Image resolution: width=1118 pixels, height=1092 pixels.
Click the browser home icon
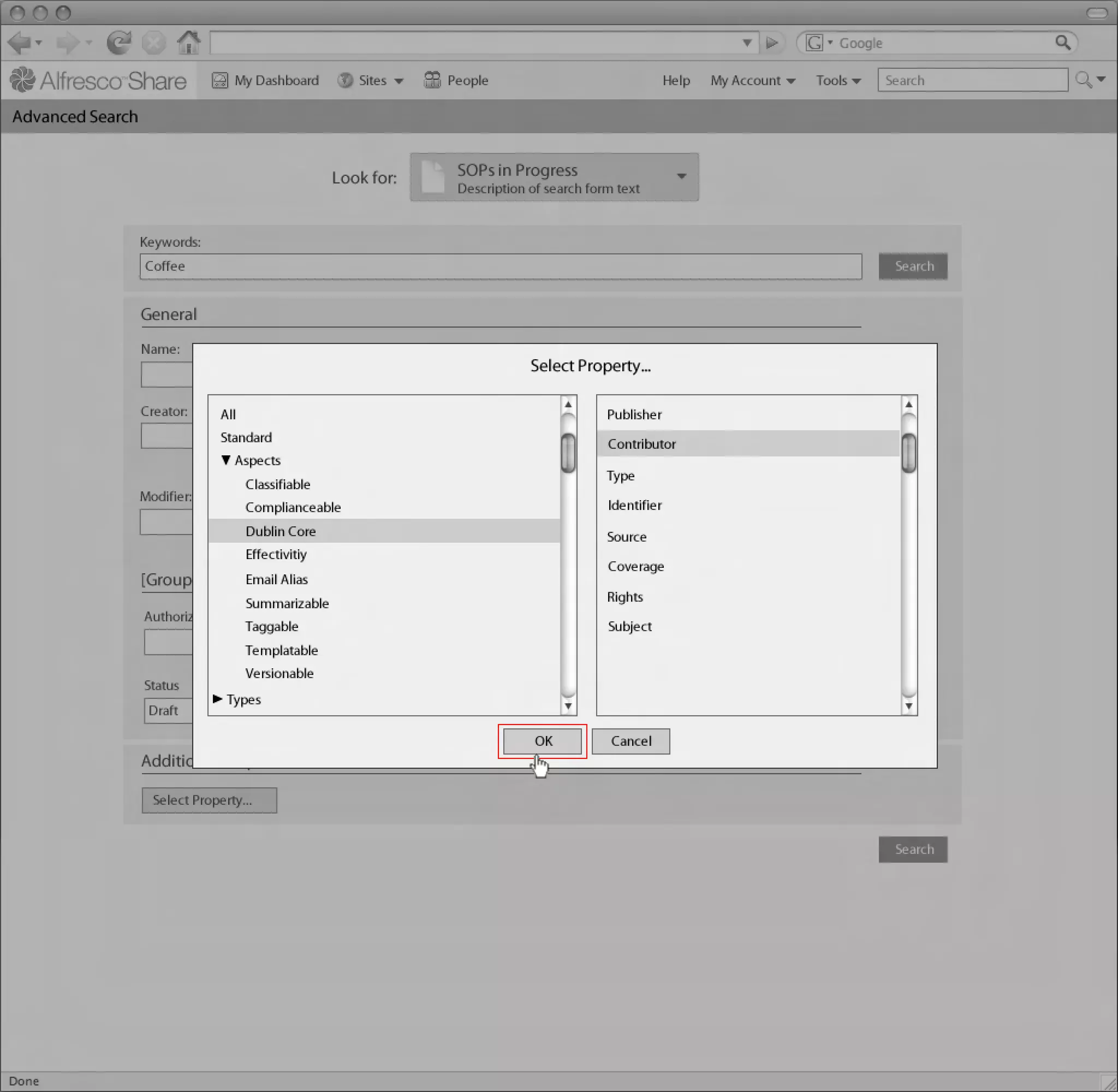coord(189,43)
